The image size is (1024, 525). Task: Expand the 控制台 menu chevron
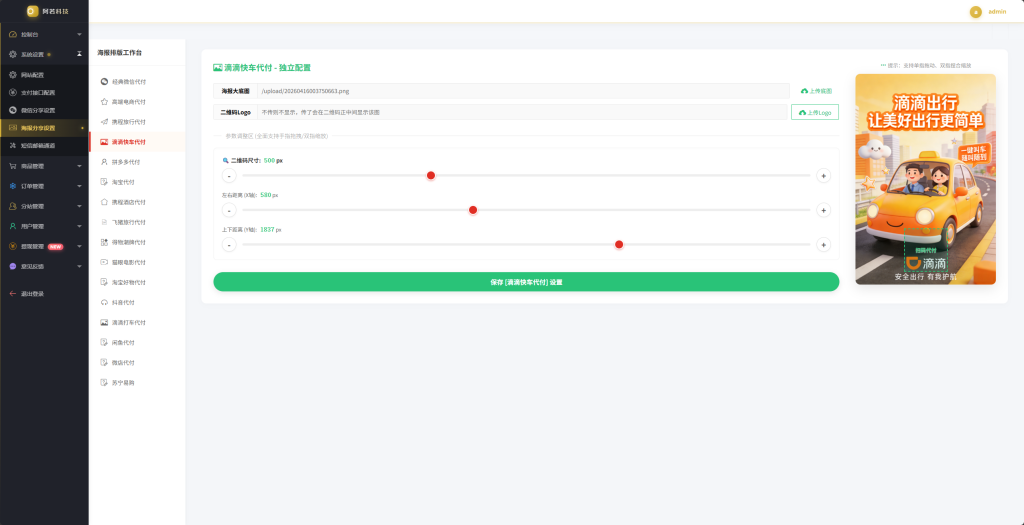79,34
